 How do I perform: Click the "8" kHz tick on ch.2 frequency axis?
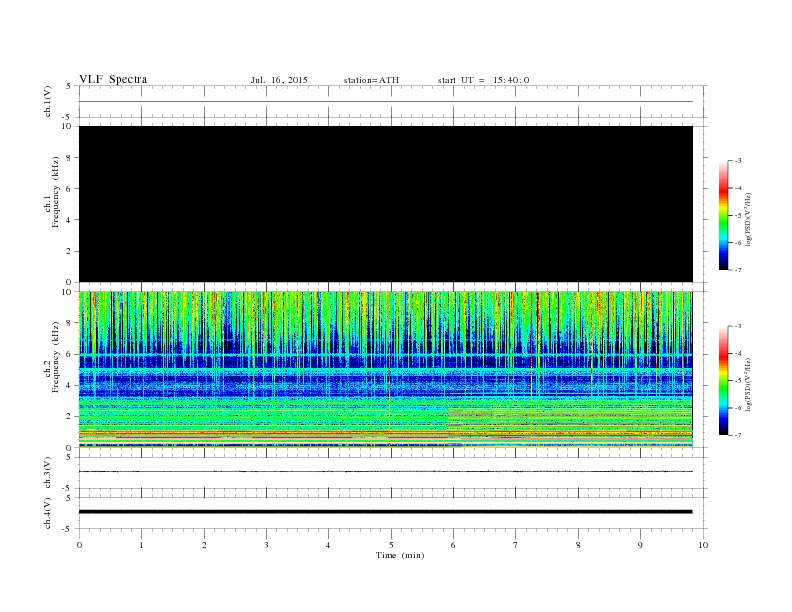[69, 323]
